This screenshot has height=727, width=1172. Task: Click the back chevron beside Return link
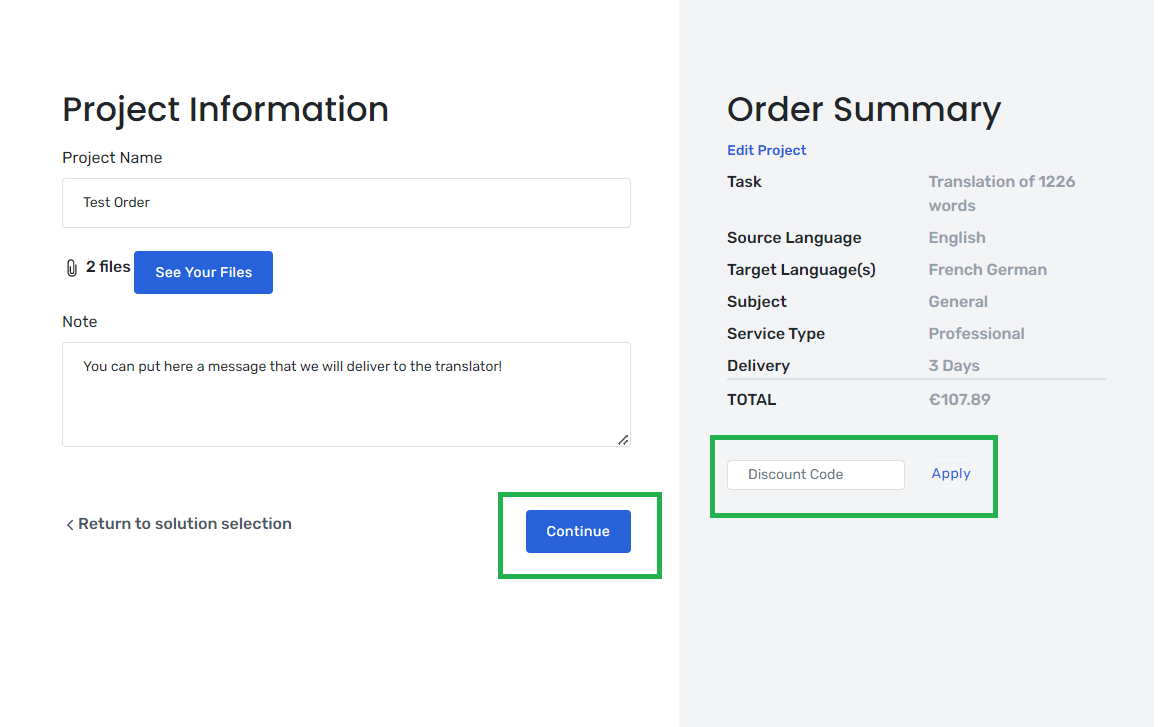(x=70, y=525)
